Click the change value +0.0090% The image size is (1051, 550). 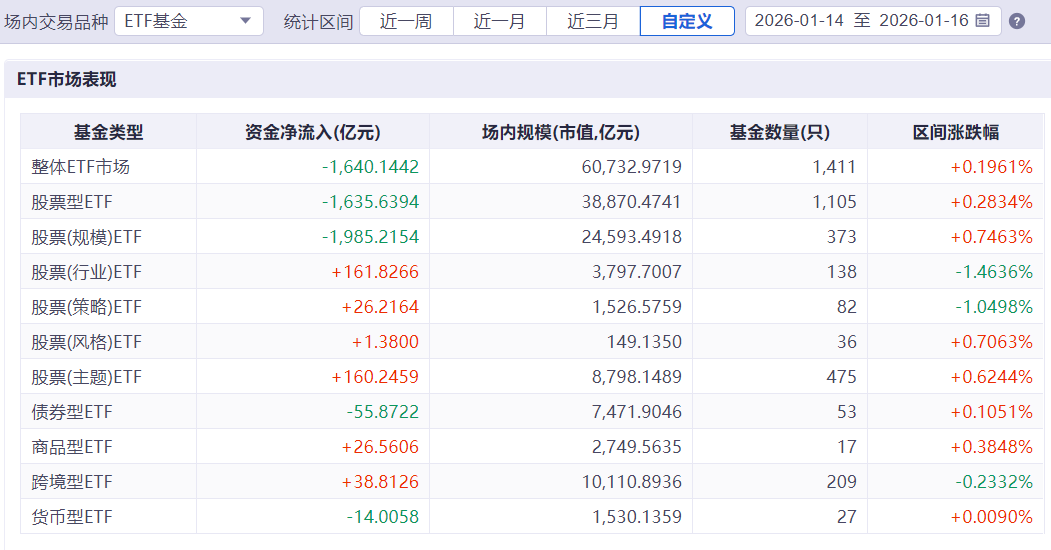tap(991, 517)
